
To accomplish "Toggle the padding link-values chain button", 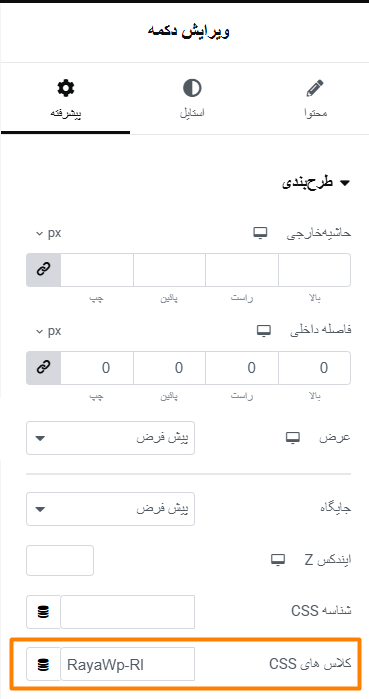I will [43, 367].
